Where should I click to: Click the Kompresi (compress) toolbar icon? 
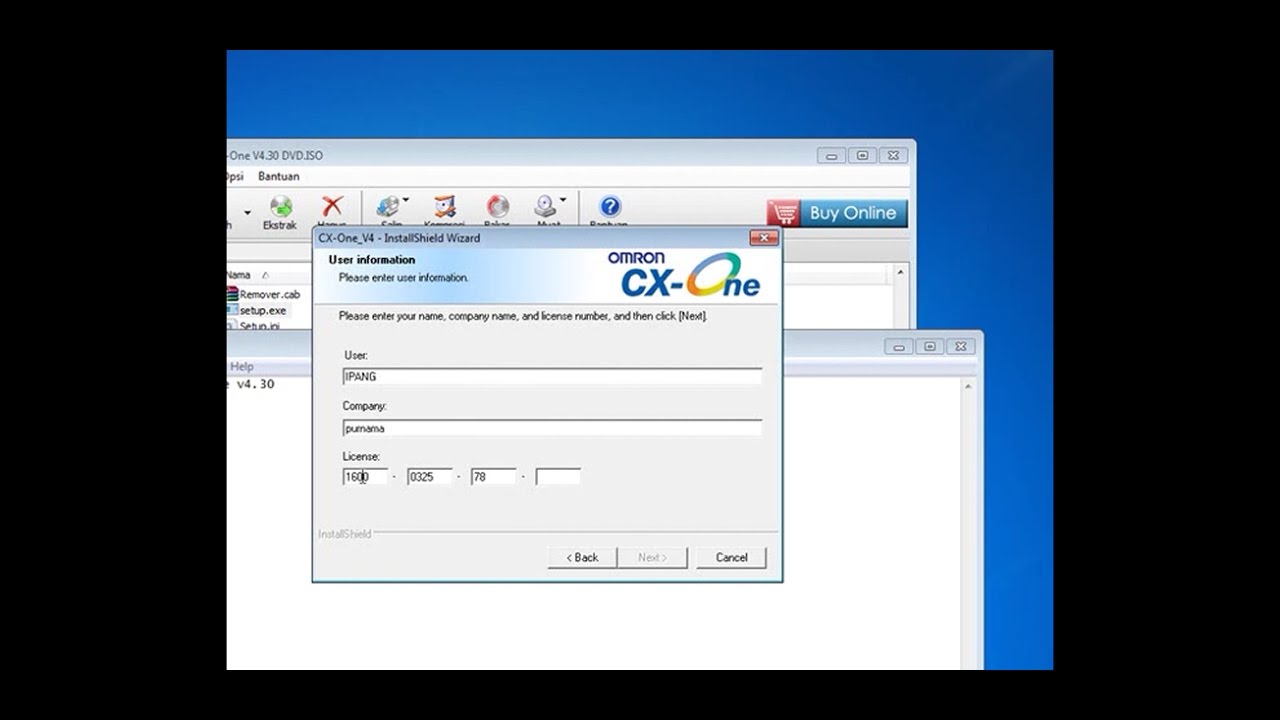(x=445, y=207)
